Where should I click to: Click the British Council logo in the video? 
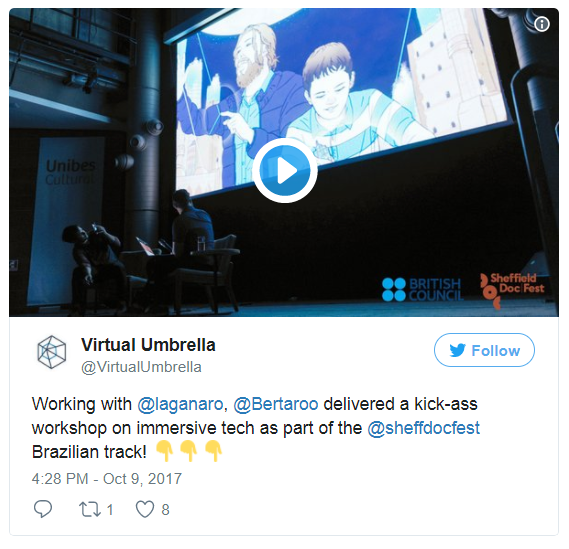click(x=423, y=290)
